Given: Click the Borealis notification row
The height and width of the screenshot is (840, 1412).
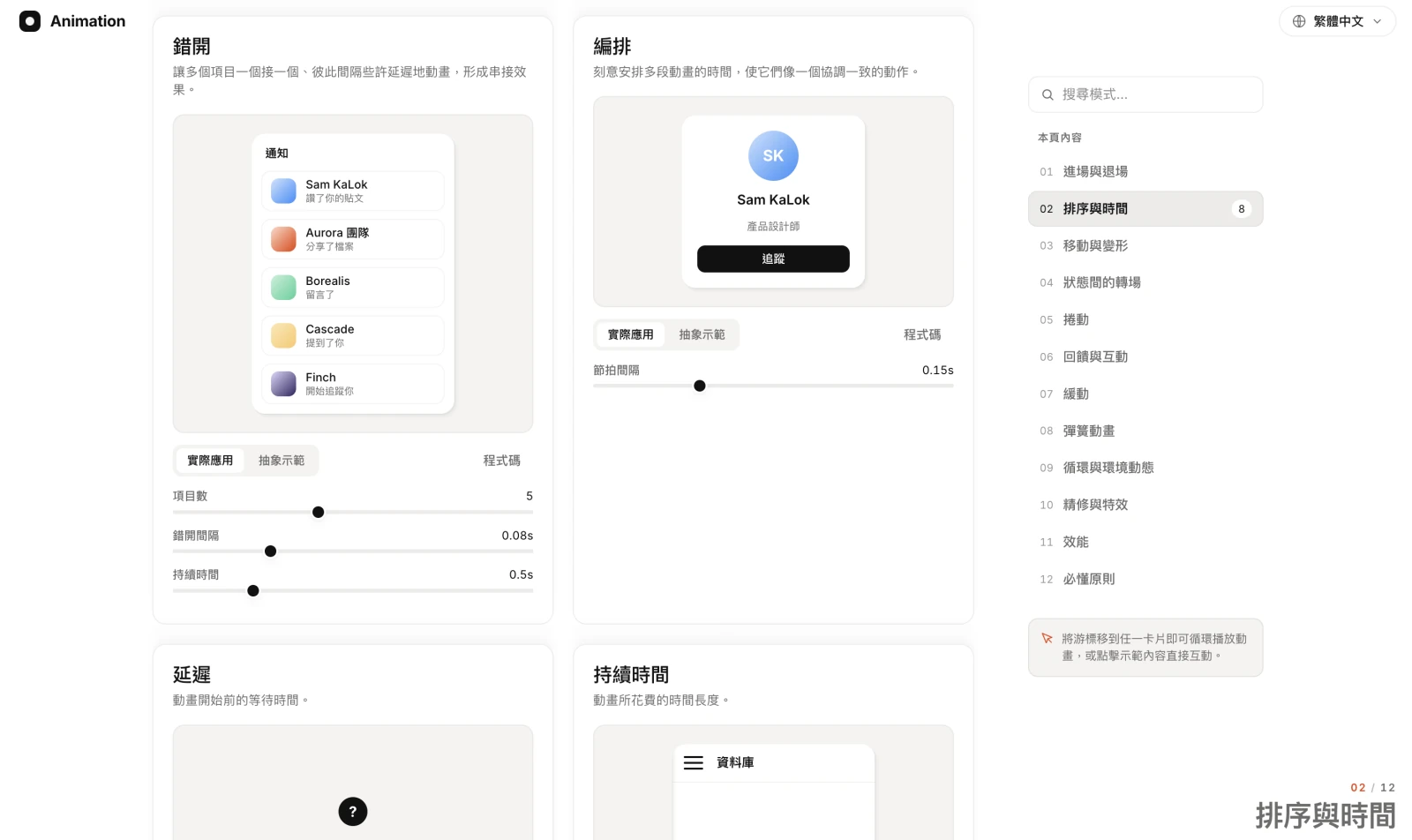Looking at the screenshot, I should (353, 288).
